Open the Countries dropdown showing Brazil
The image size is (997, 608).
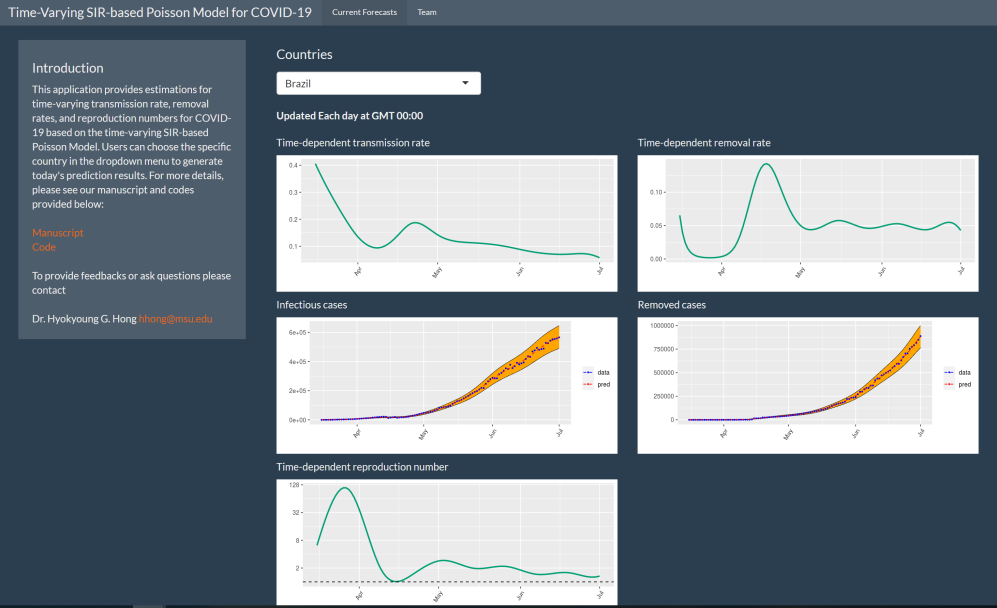(378, 83)
